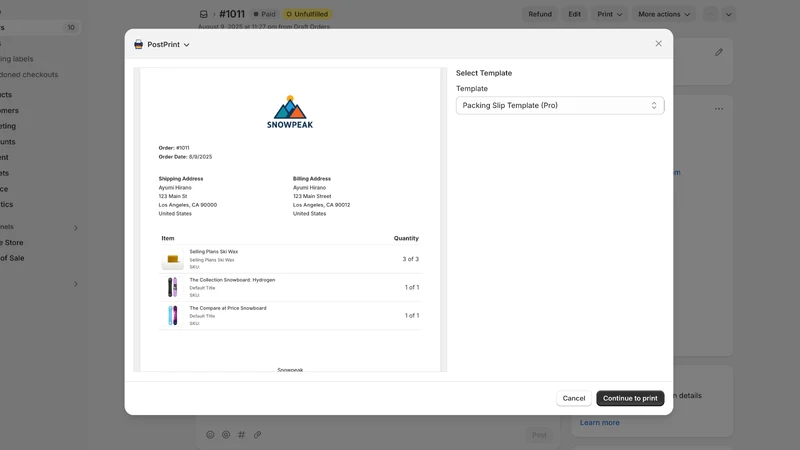Click the hashtag icon in comment box
800x450 pixels.
pos(241,435)
